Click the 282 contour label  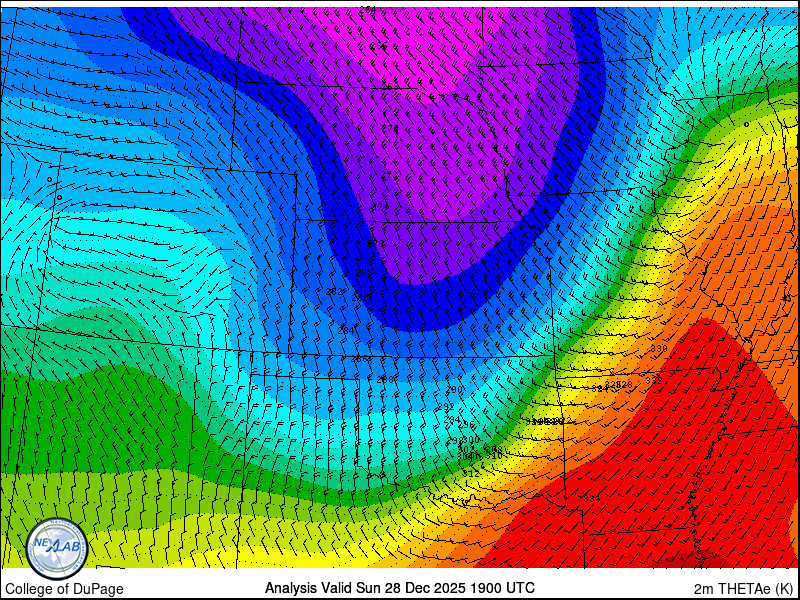[x=335, y=291]
